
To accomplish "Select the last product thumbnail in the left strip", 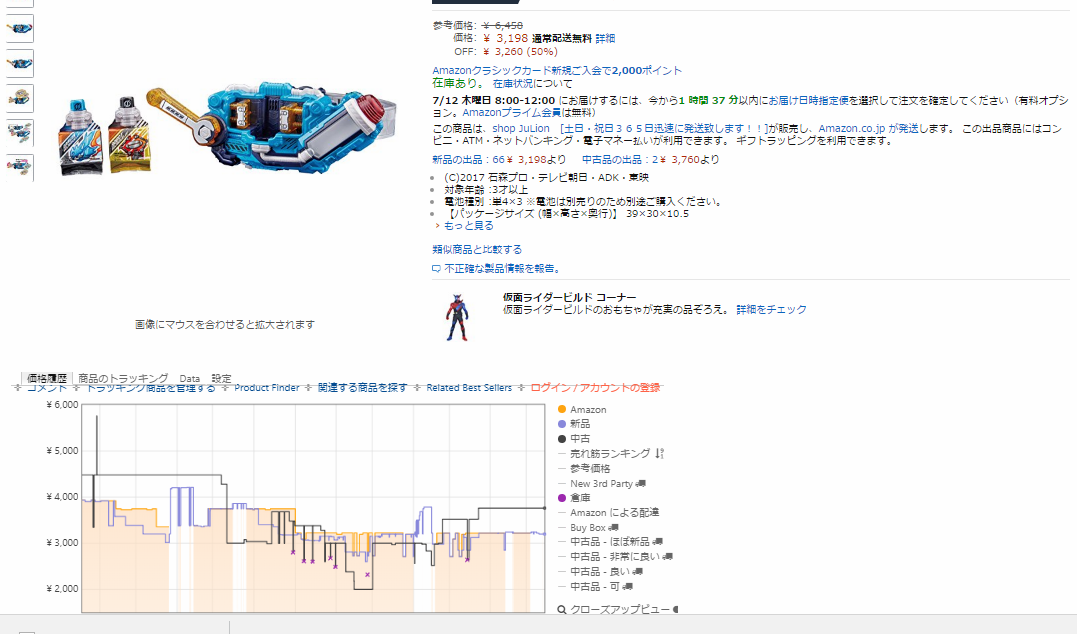I will point(19,167).
